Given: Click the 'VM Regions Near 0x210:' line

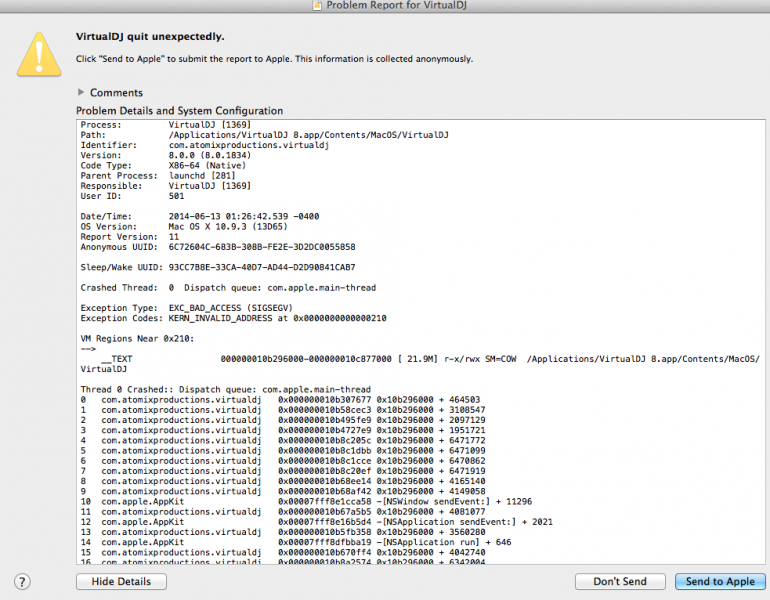Looking at the screenshot, I should pos(137,339).
